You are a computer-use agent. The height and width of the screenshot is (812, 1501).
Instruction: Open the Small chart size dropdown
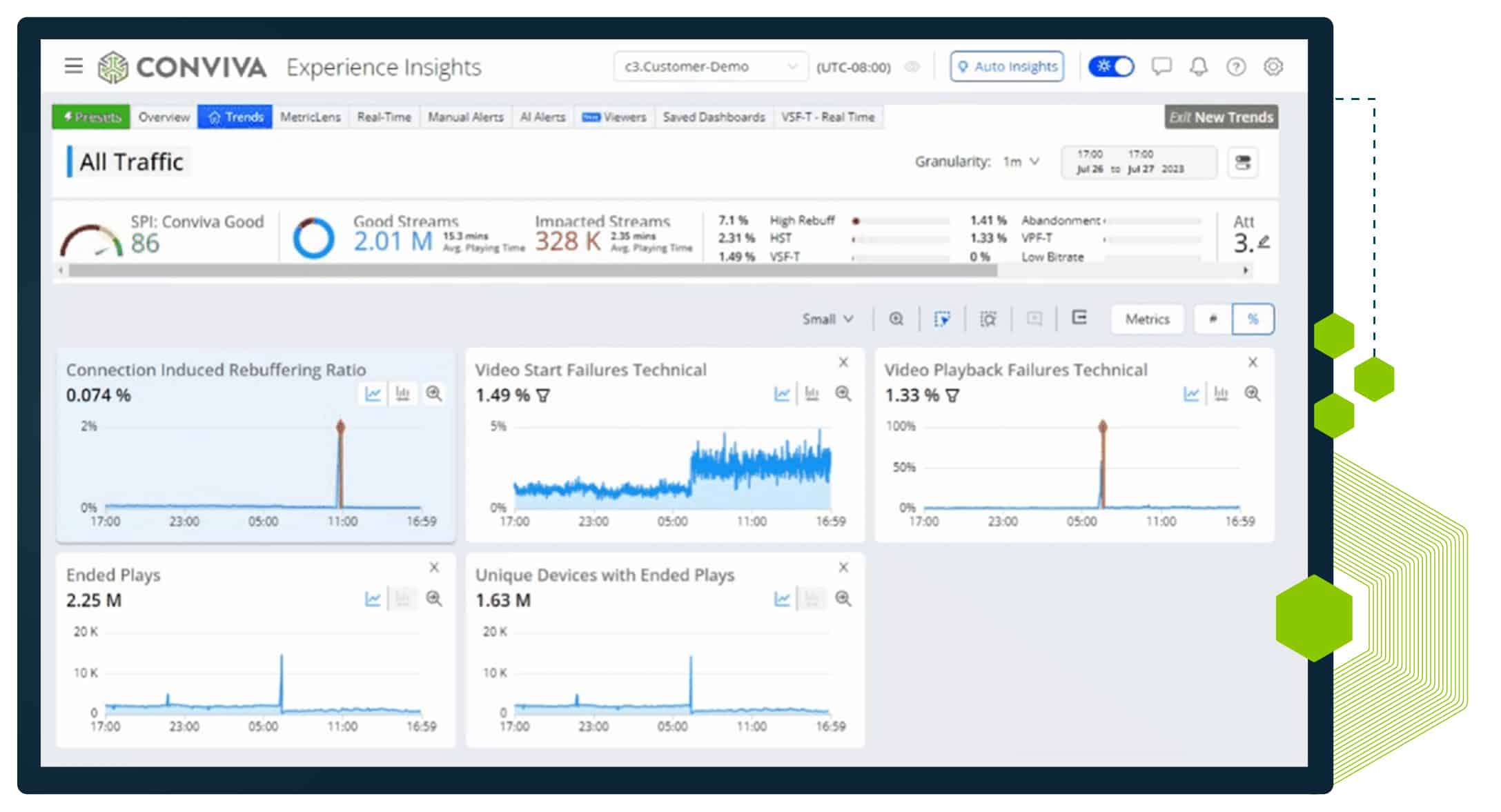827,319
